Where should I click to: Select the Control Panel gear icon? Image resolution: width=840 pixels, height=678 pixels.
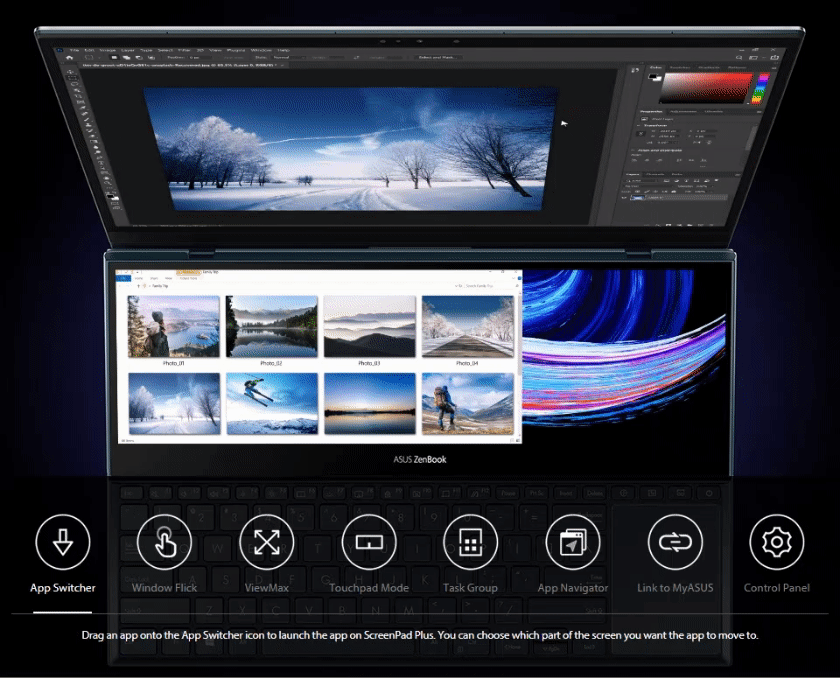pyautogui.click(x=777, y=541)
